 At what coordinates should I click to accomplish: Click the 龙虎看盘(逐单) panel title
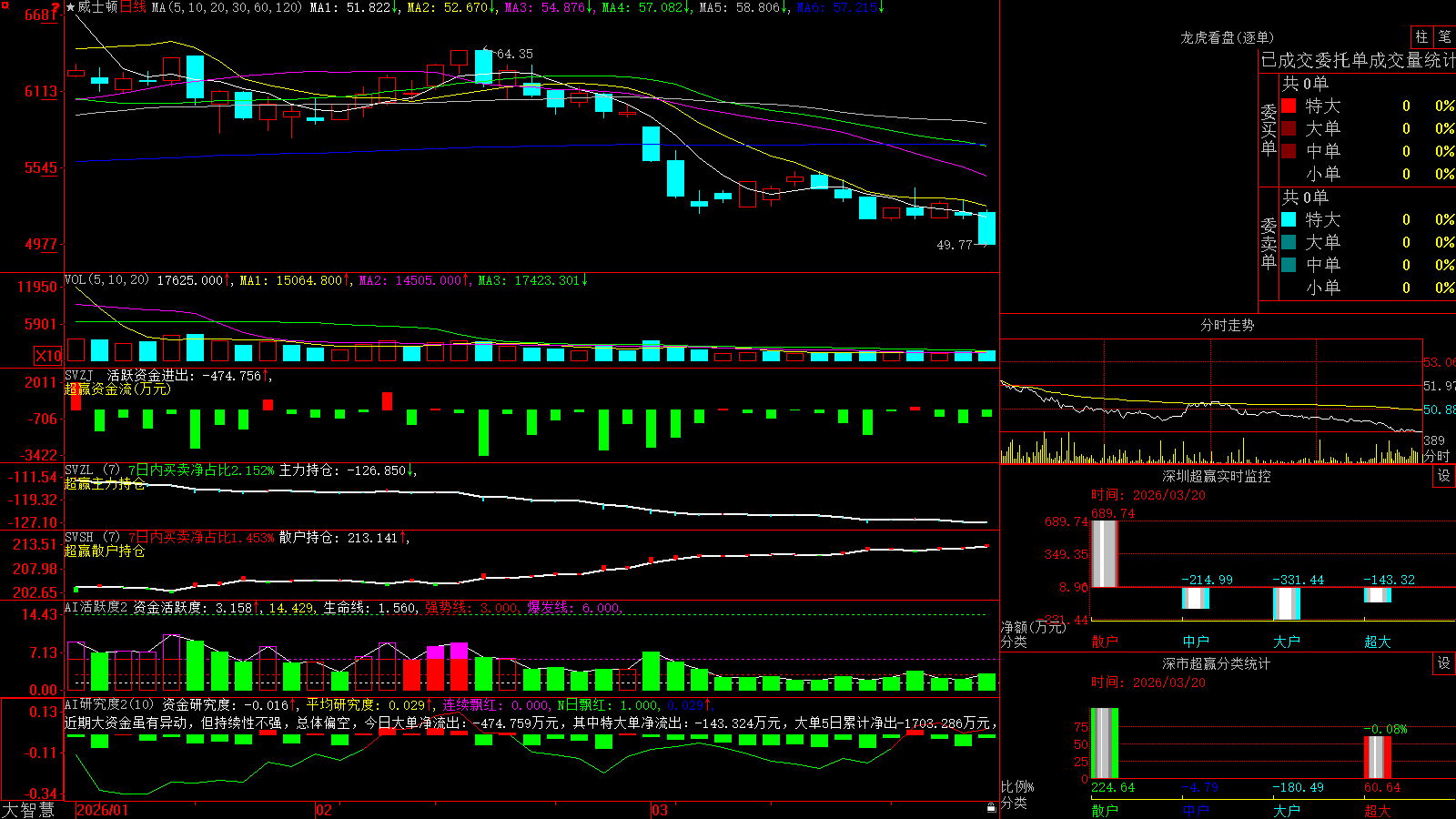pos(1227,37)
